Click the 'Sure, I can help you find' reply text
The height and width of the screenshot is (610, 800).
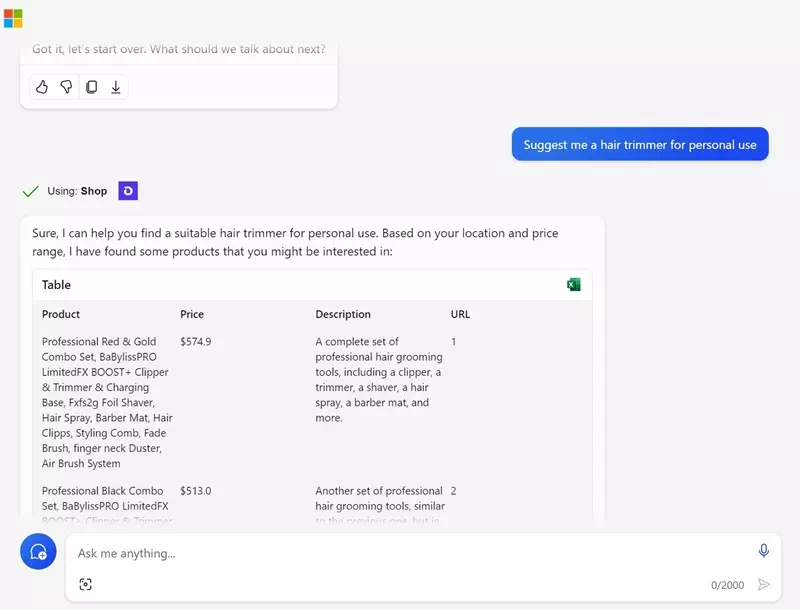click(x=295, y=242)
